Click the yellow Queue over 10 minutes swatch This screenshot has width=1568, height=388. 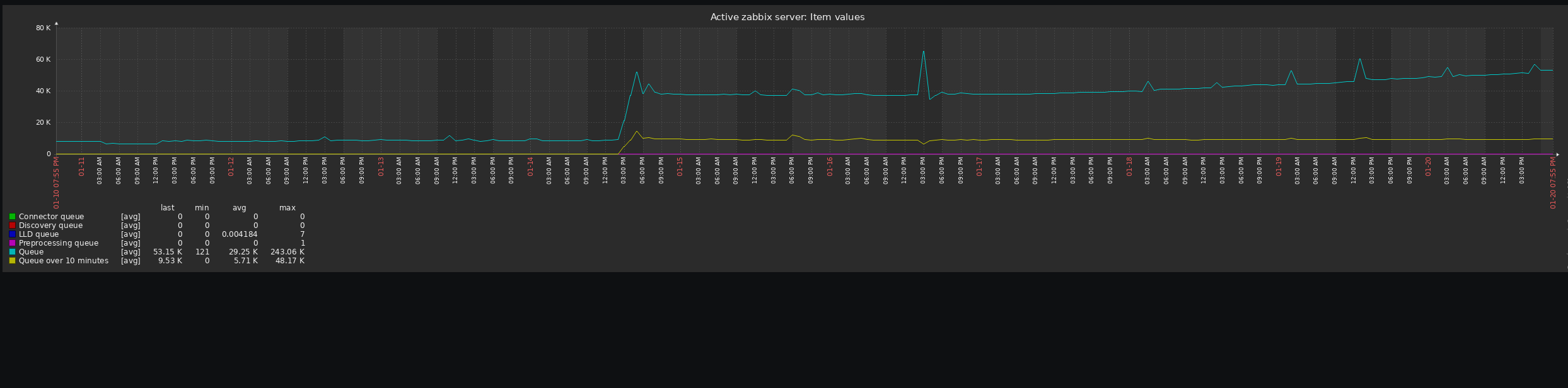[12, 261]
